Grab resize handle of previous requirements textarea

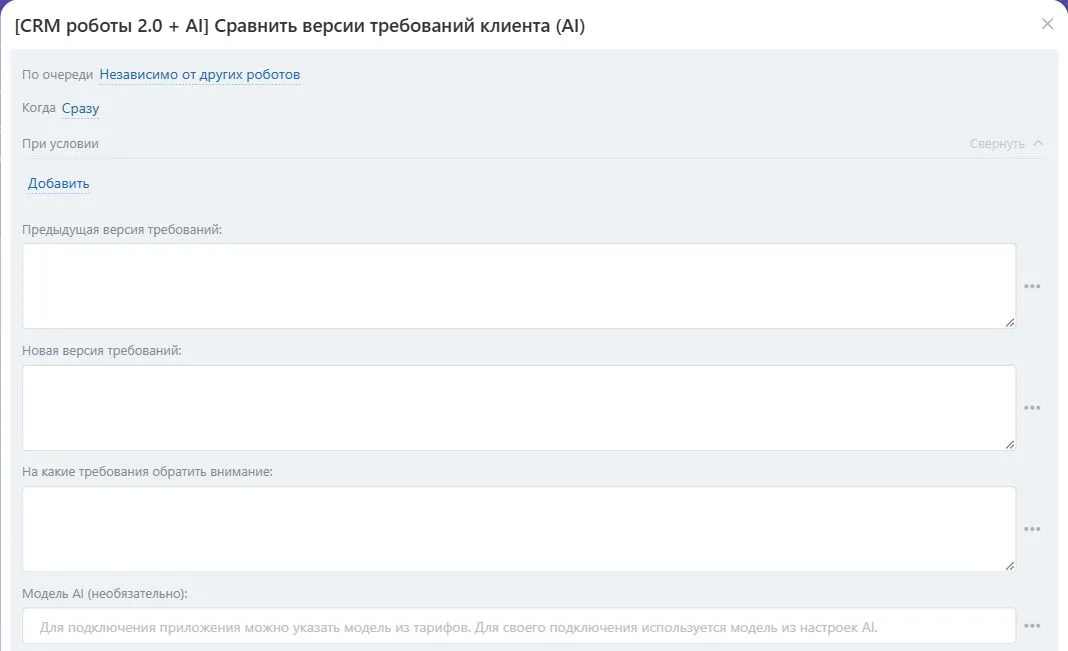1009,323
